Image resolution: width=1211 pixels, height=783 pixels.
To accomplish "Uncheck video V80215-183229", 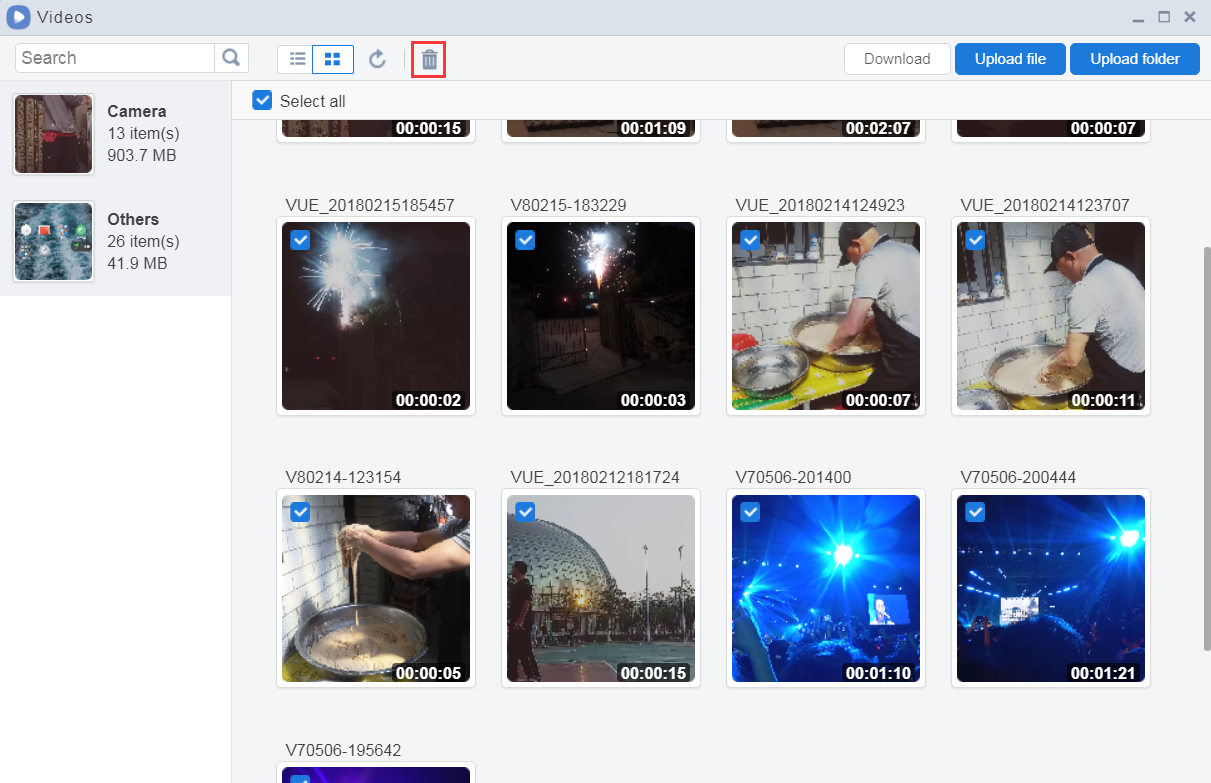I will [525, 240].
